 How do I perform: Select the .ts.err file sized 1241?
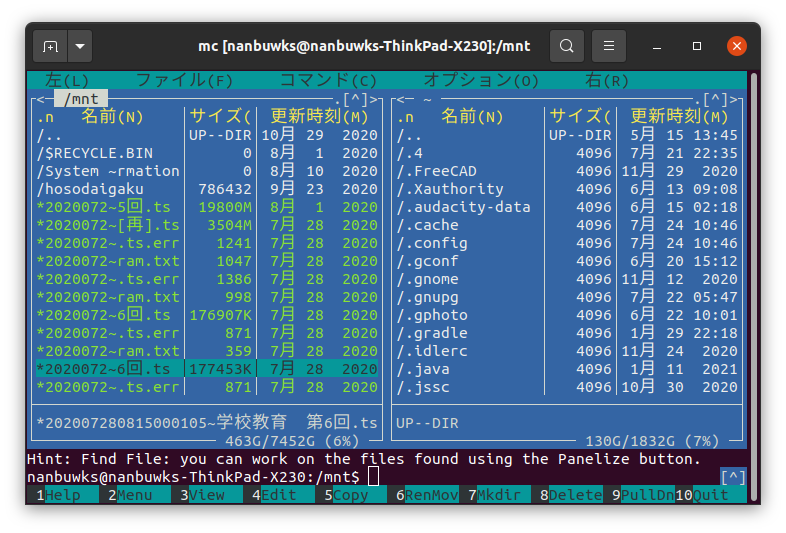click(x=207, y=243)
